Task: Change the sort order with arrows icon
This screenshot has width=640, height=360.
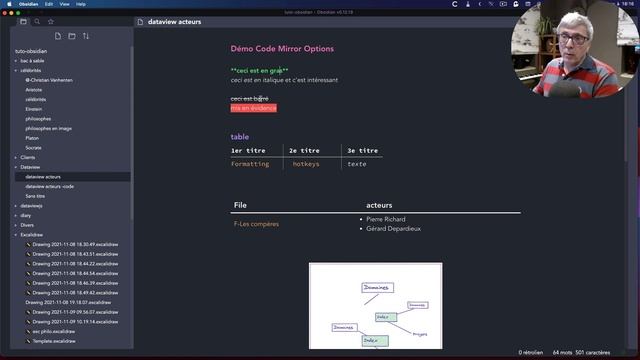Action: 86,36
